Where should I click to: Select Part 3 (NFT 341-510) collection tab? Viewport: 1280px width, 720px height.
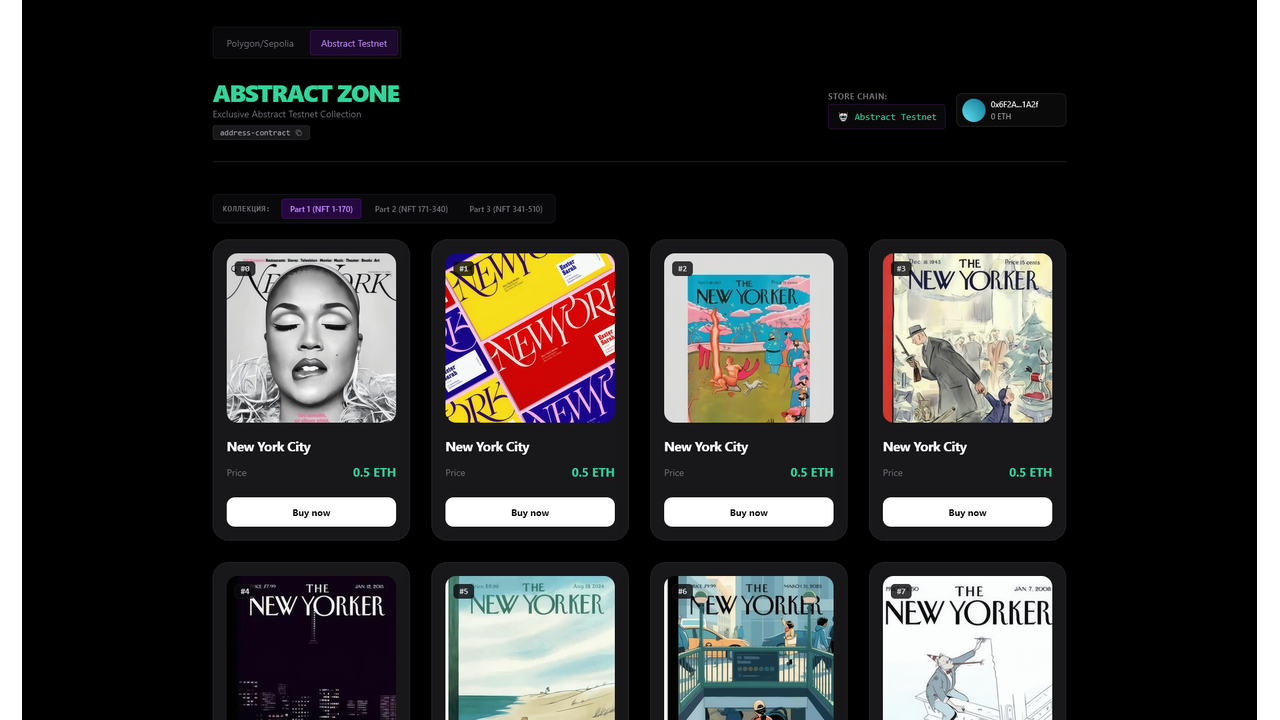click(506, 209)
